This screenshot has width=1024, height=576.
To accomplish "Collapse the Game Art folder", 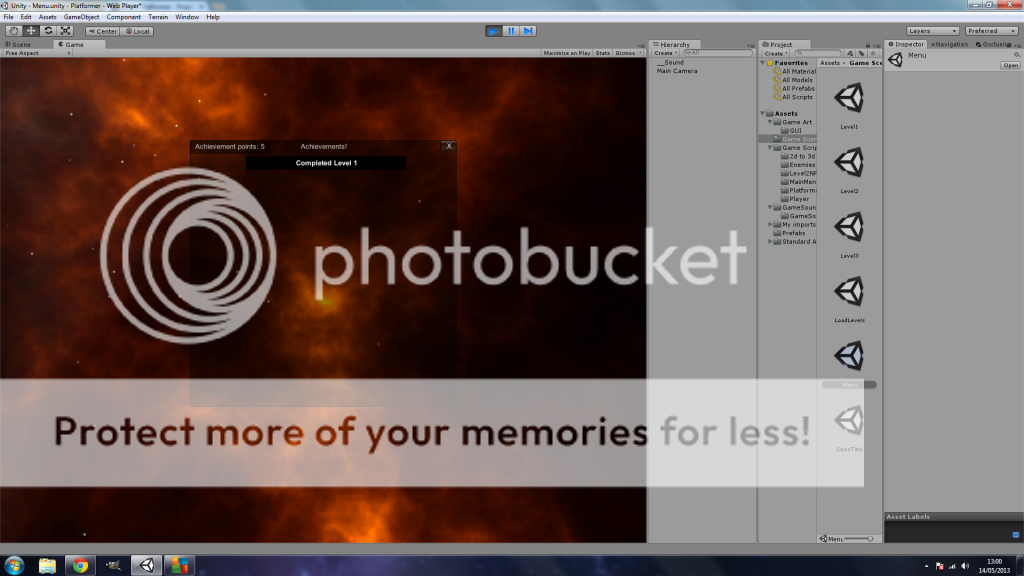I will (770, 122).
